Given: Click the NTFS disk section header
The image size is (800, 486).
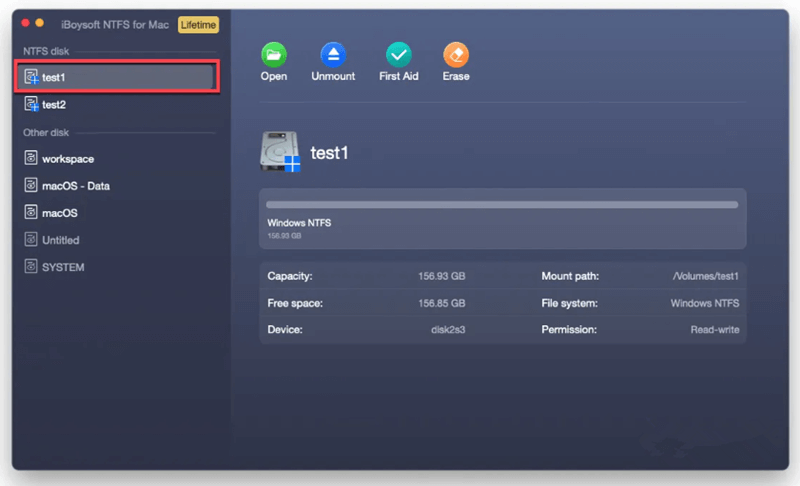Looking at the screenshot, I should (46, 51).
